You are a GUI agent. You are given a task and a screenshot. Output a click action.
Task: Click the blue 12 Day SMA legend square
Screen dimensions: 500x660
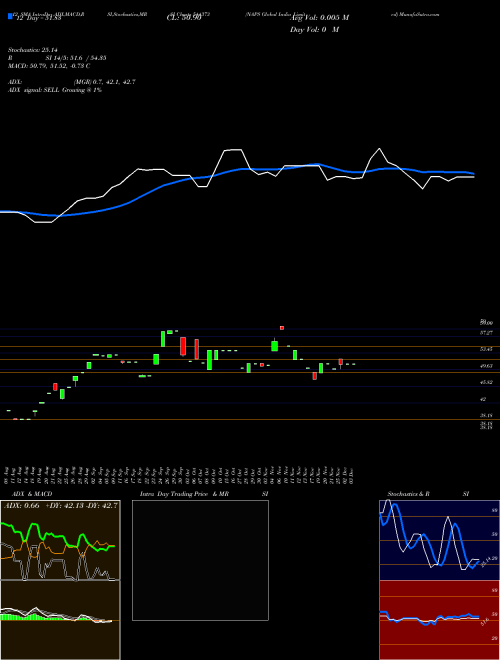coord(10,16)
